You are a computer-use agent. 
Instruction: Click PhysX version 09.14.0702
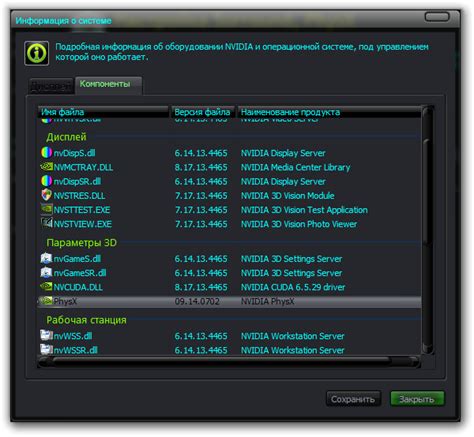(x=197, y=302)
